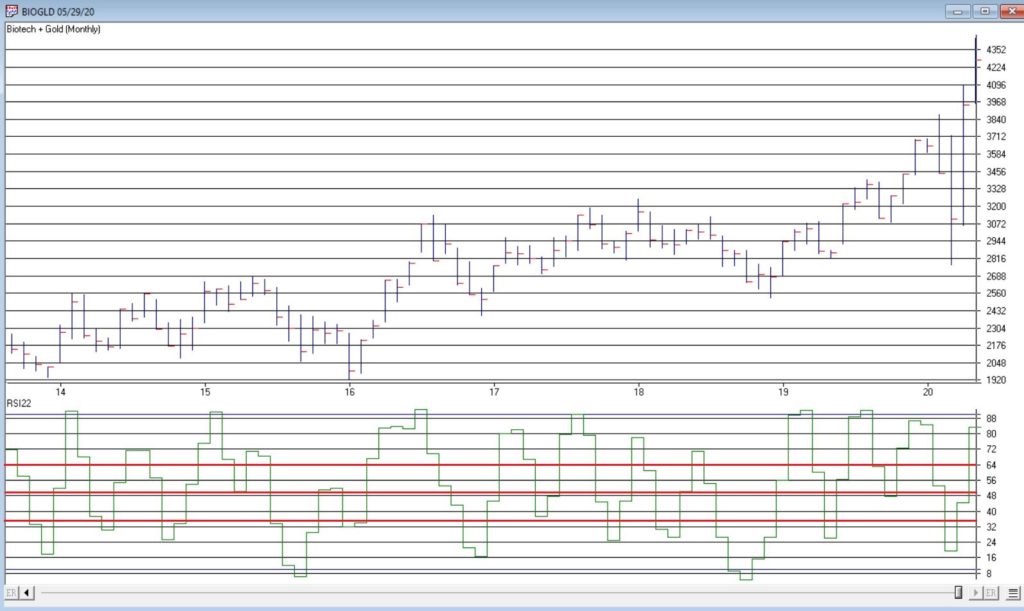Click the RSI 8 axis label
The width and height of the screenshot is (1024, 611).
991,574
